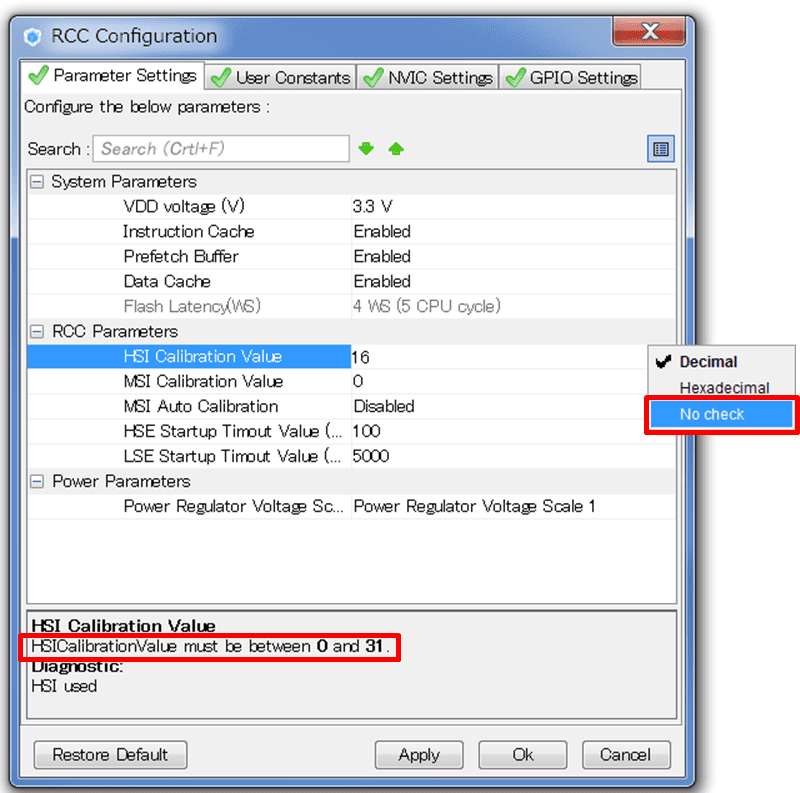Collapse the Power Parameters group

tap(37, 482)
